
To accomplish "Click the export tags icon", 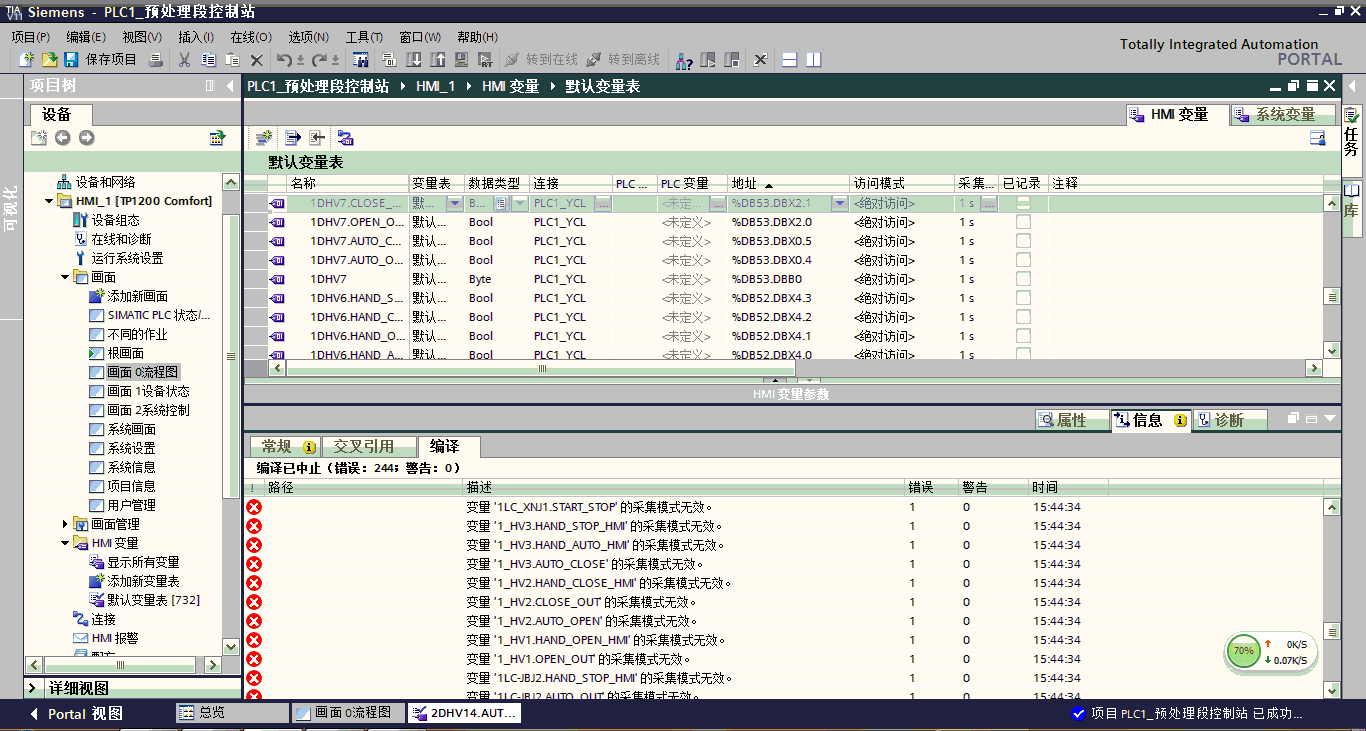I will (293, 138).
